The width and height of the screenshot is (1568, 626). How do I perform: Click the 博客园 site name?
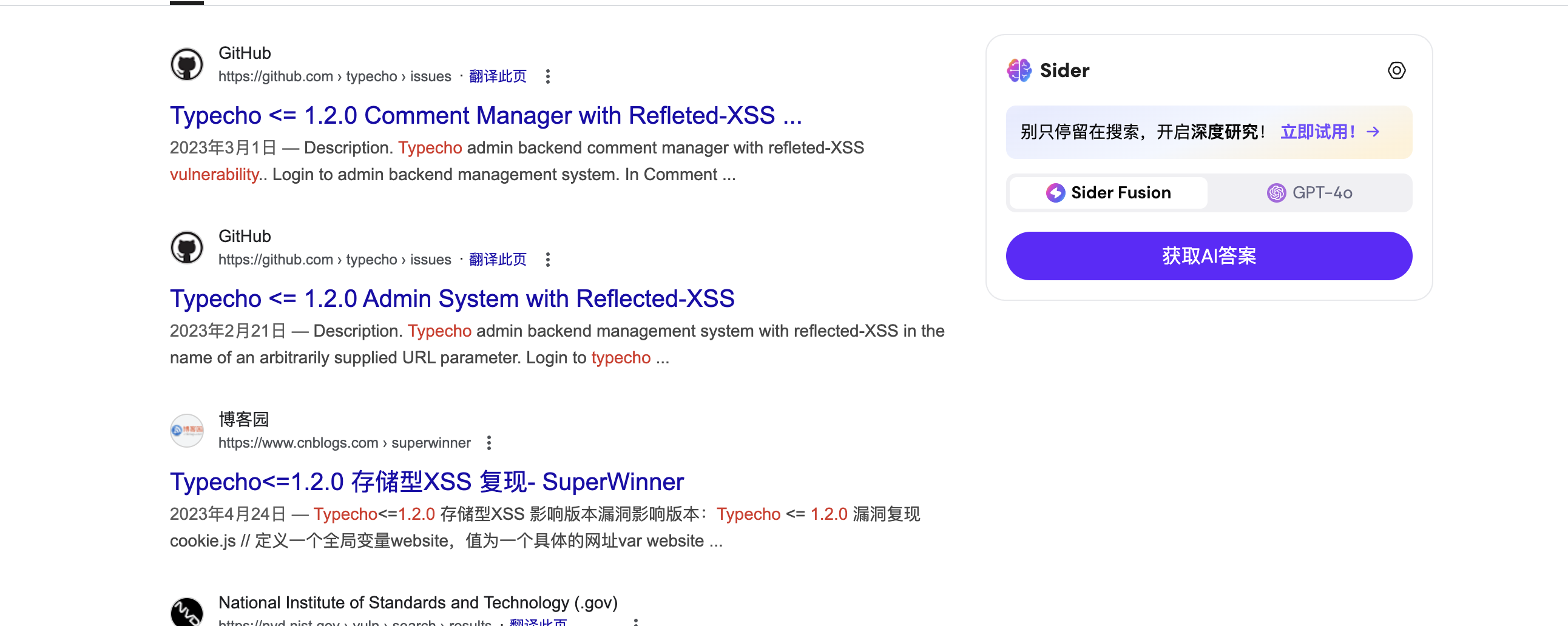pos(243,419)
